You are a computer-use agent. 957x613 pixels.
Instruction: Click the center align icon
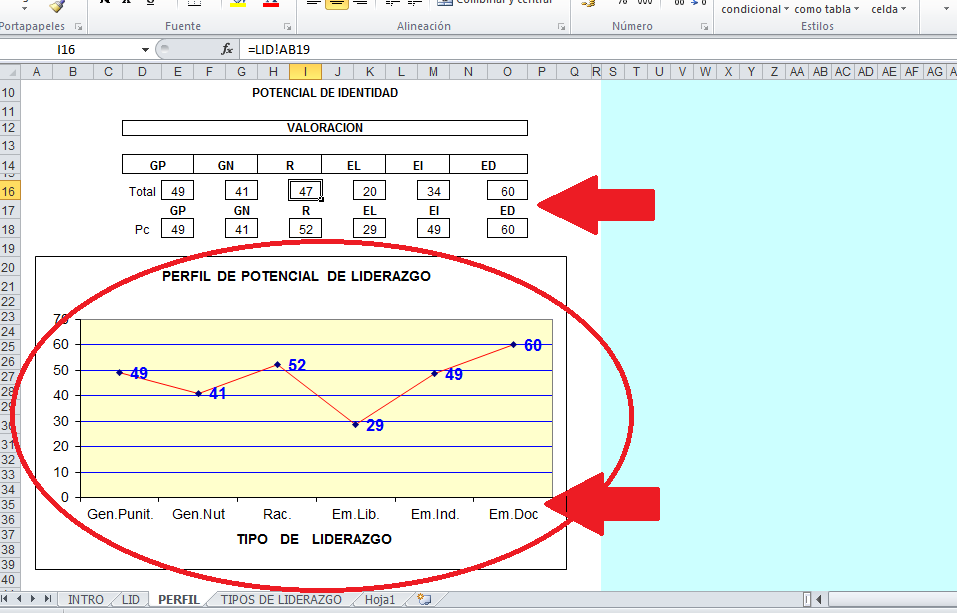coord(337,4)
